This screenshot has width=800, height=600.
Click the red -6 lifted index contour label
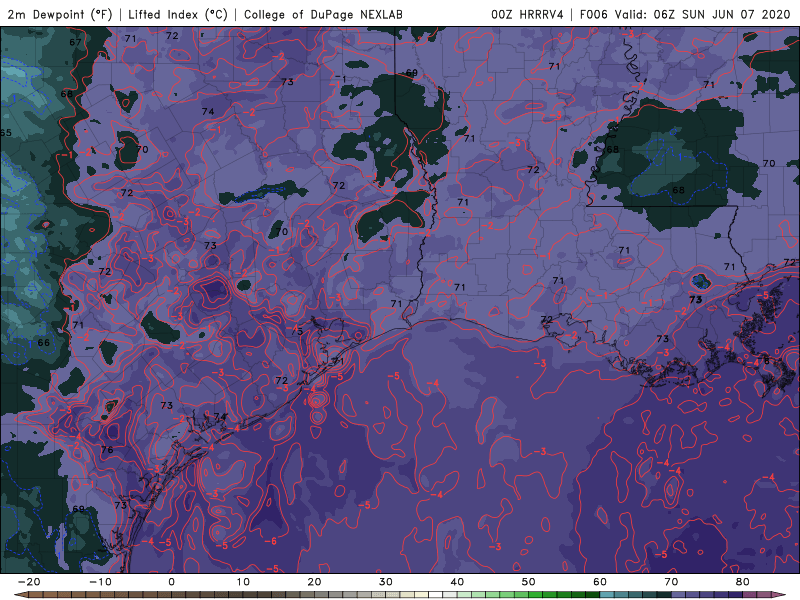(270, 541)
